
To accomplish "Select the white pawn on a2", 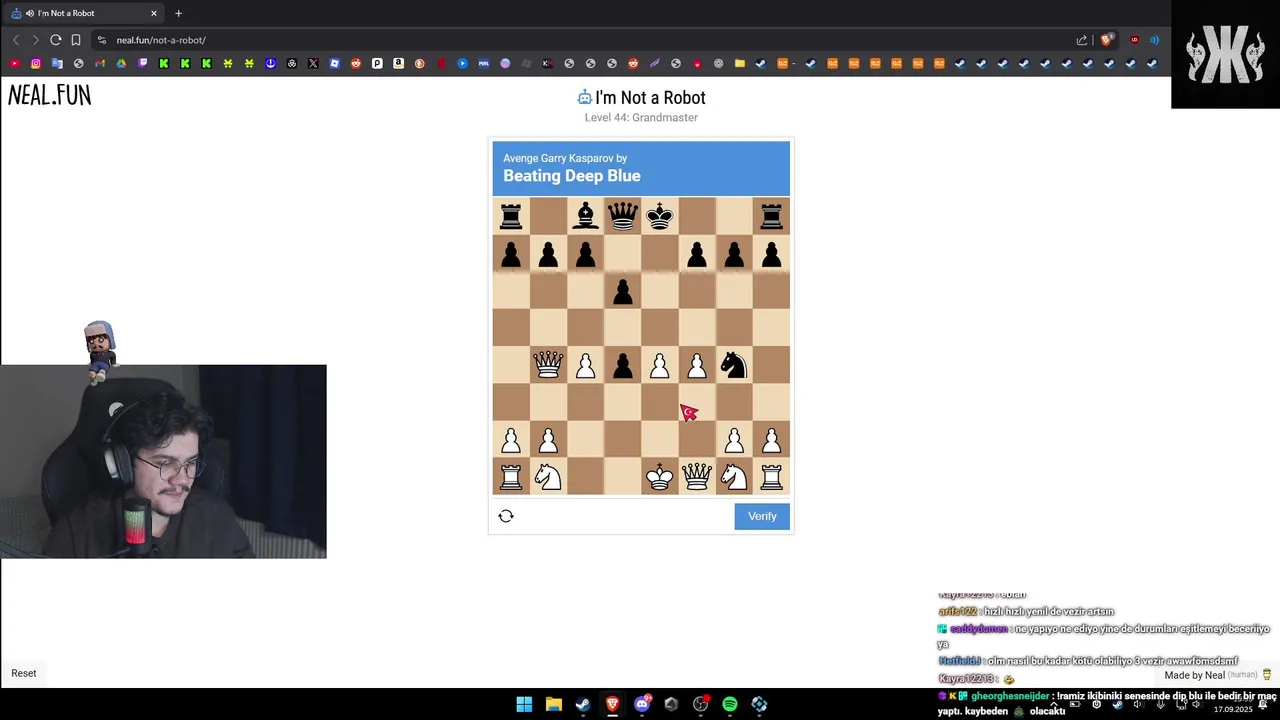I will [511, 440].
